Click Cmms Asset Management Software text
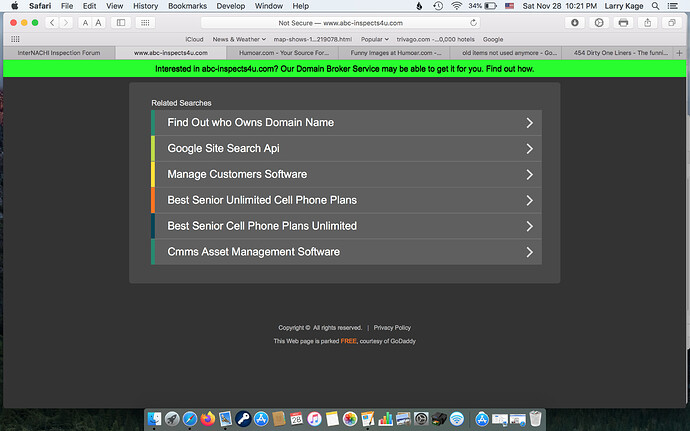Image resolution: width=690 pixels, height=431 pixels. click(253, 252)
